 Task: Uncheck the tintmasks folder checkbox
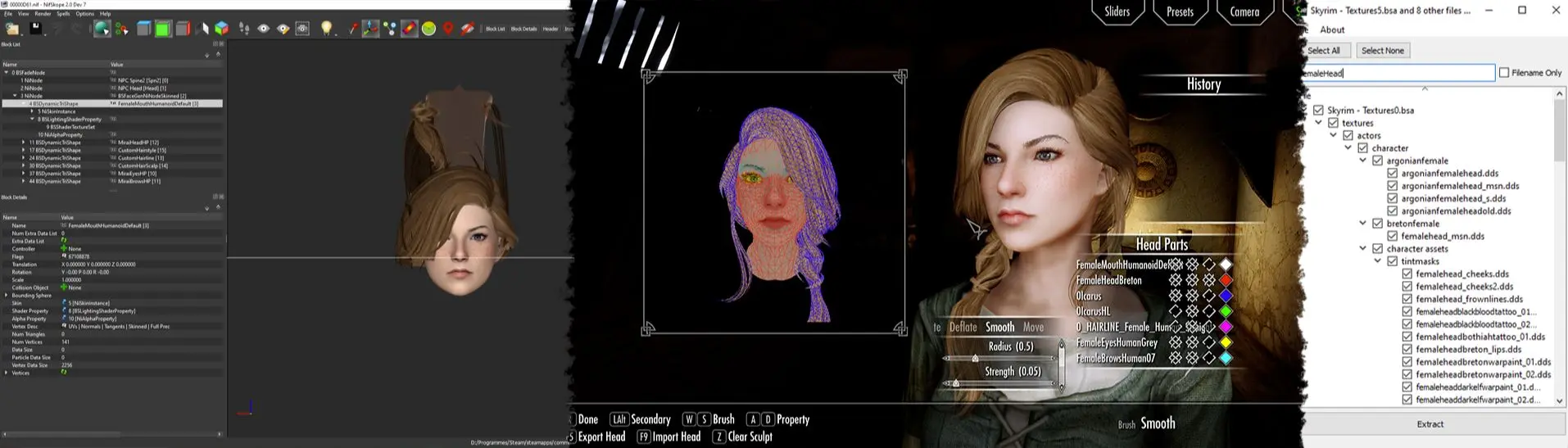click(1393, 261)
